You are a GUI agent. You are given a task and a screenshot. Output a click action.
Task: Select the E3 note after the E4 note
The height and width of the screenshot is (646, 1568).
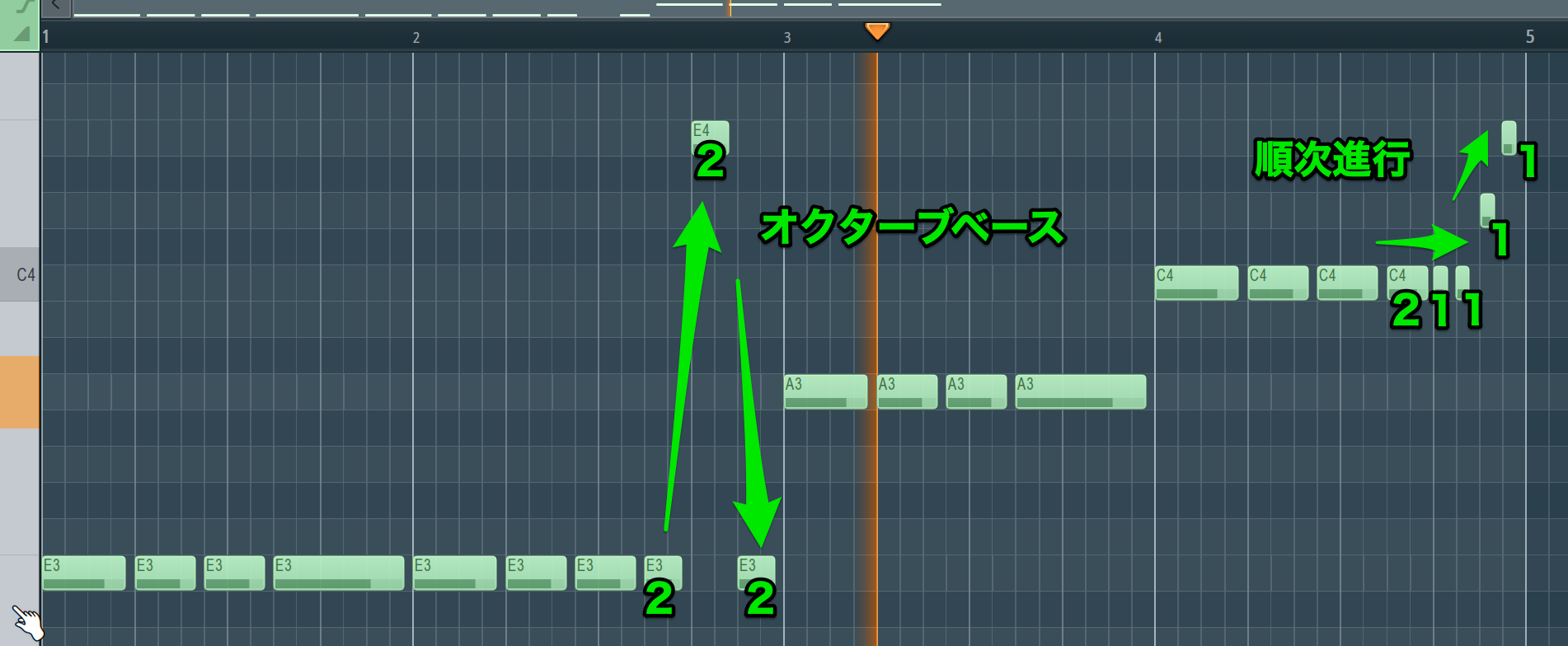756,573
